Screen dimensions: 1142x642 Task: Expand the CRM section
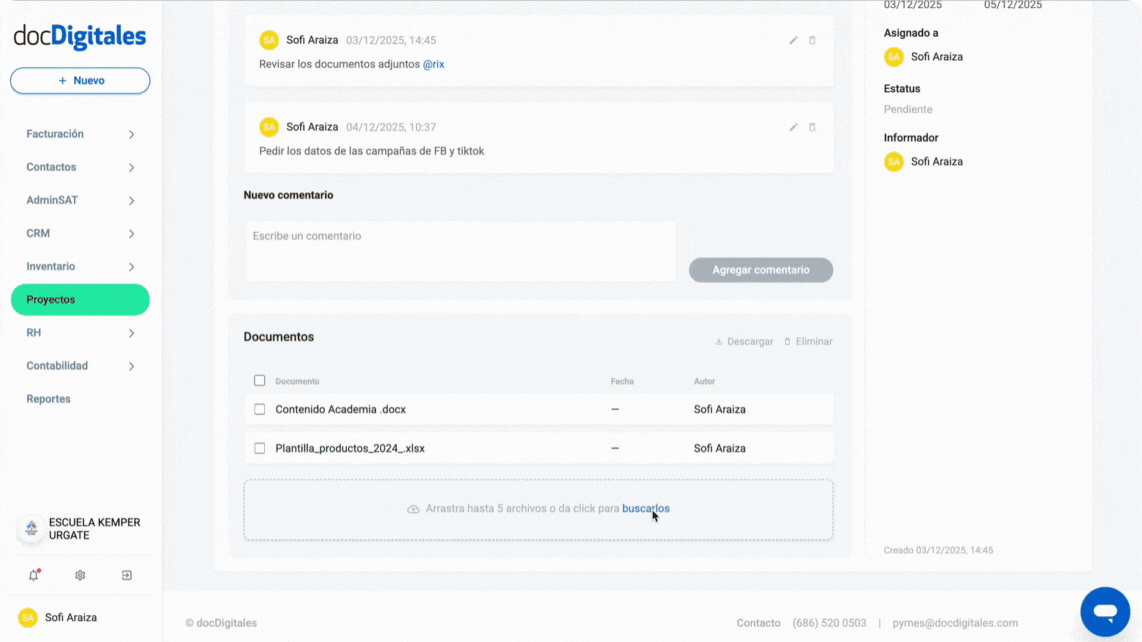(x=80, y=232)
